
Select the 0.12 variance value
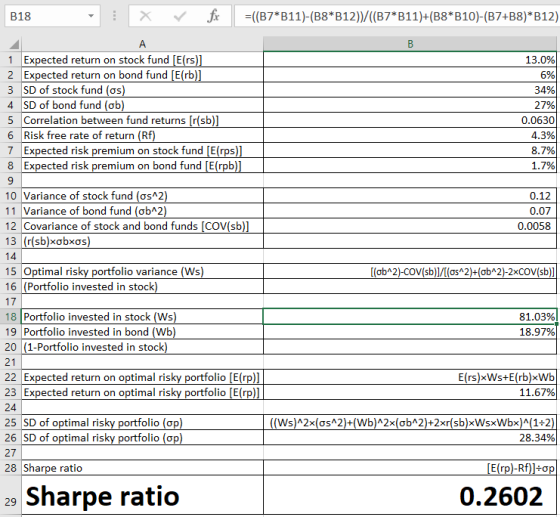click(410, 196)
